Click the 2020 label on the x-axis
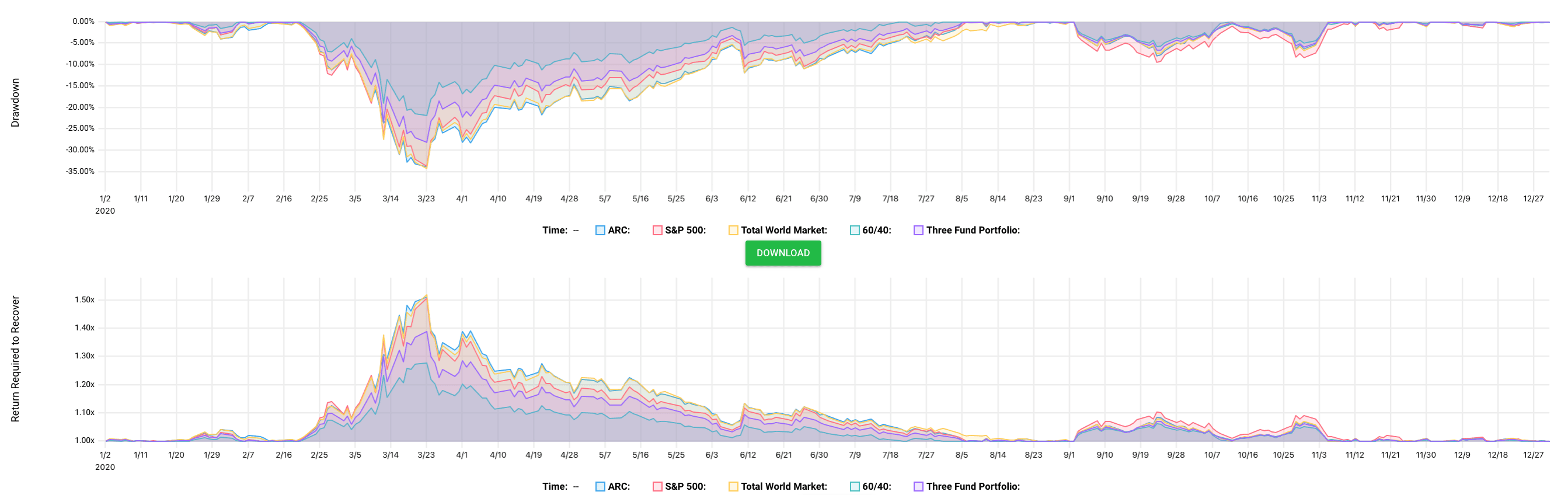This screenshot has width=1568, height=495. pyautogui.click(x=104, y=210)
